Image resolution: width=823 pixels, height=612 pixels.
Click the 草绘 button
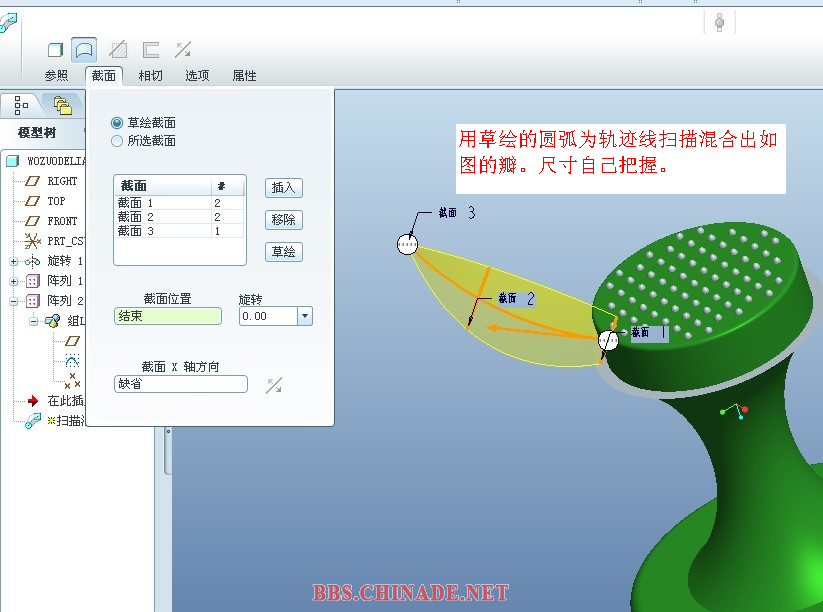[284, 251]
